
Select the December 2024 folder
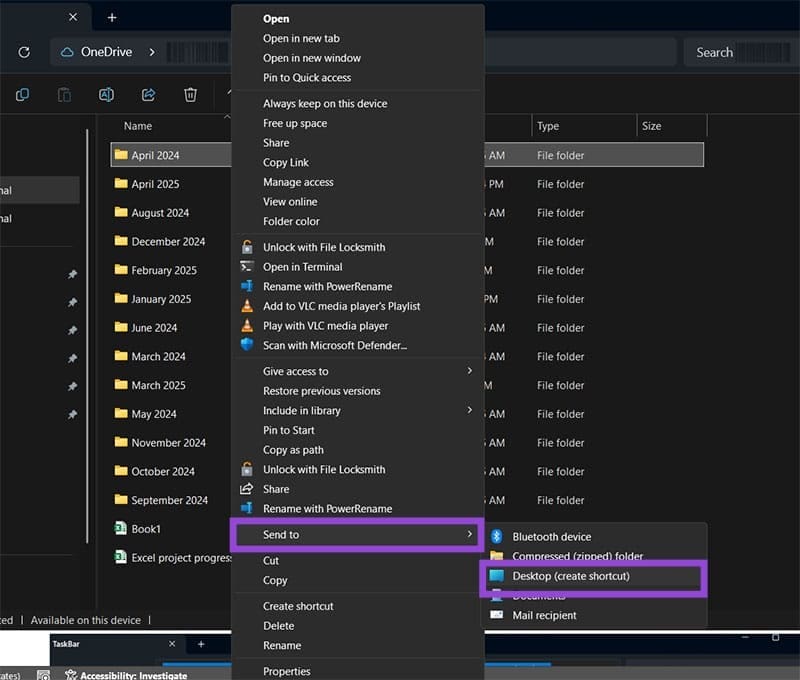click(x=167, y=241)
